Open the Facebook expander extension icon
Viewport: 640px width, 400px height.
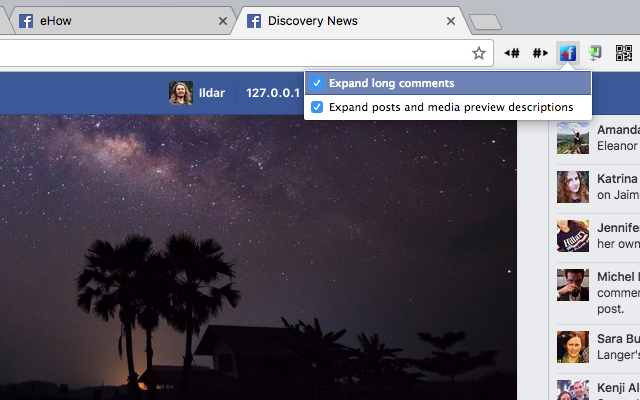[568, 53]
